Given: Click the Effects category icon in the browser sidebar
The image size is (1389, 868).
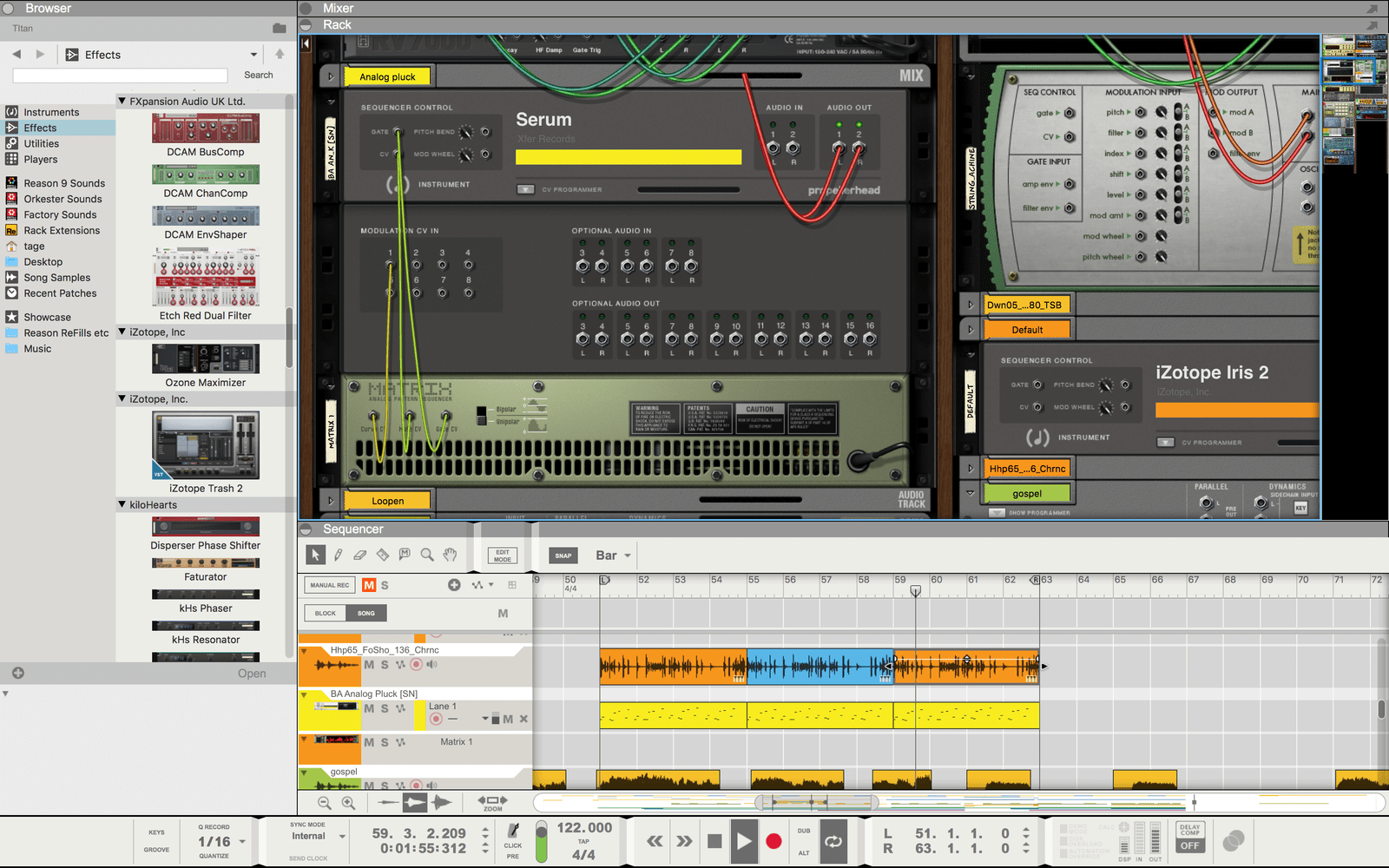Looking at the screenshot, I should [x=11, y=127].
